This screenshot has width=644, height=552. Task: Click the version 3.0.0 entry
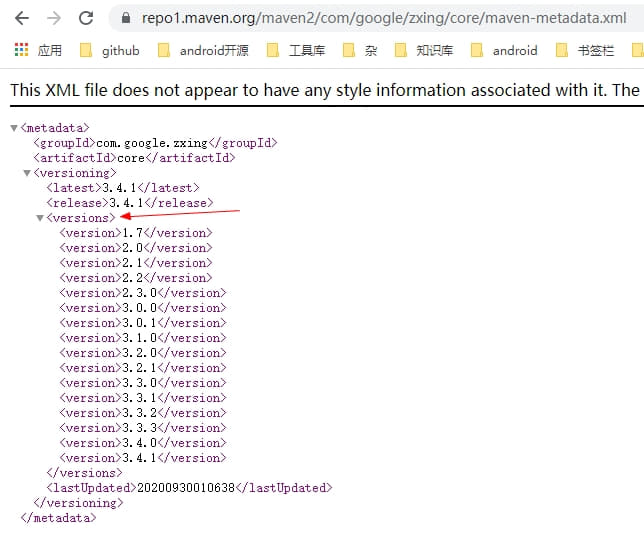[143, 308]
